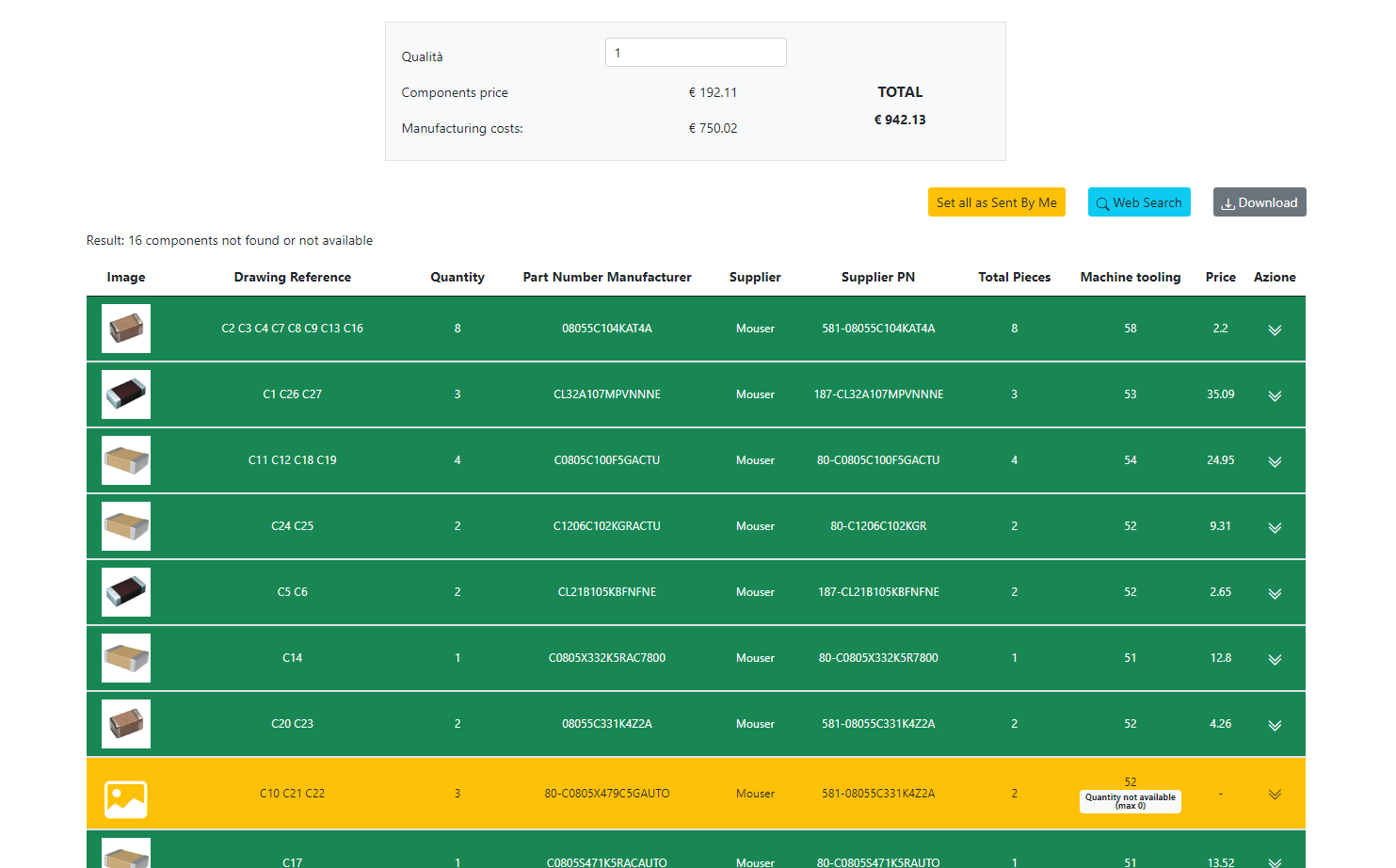Click Part Number Manufacturer column header
This screenshot has height=868, width=1396.
[x=607, y=277]
